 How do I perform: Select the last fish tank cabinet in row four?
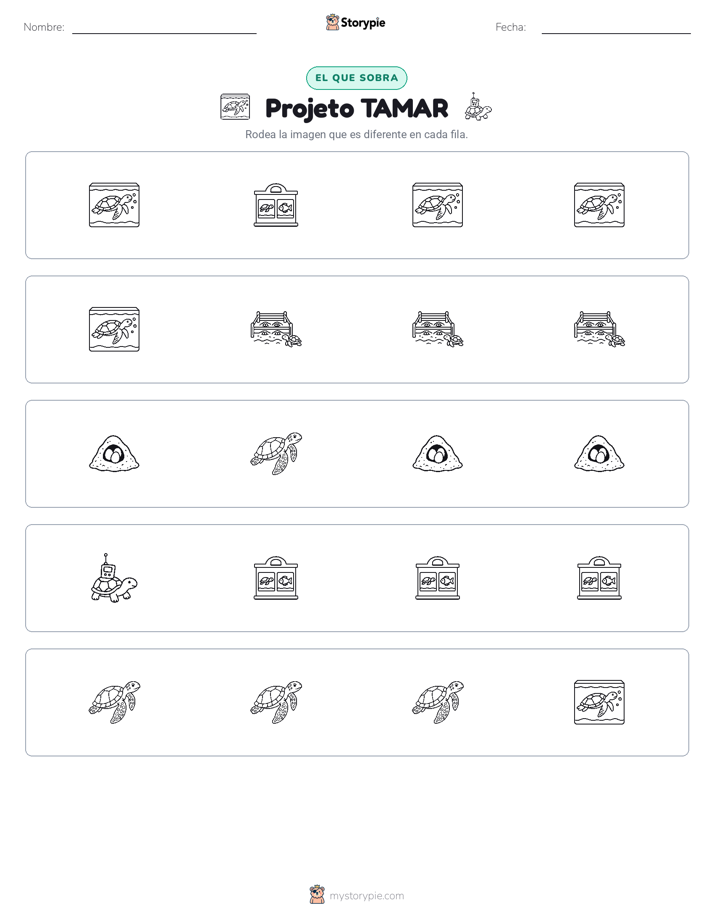tap(599, 578)
